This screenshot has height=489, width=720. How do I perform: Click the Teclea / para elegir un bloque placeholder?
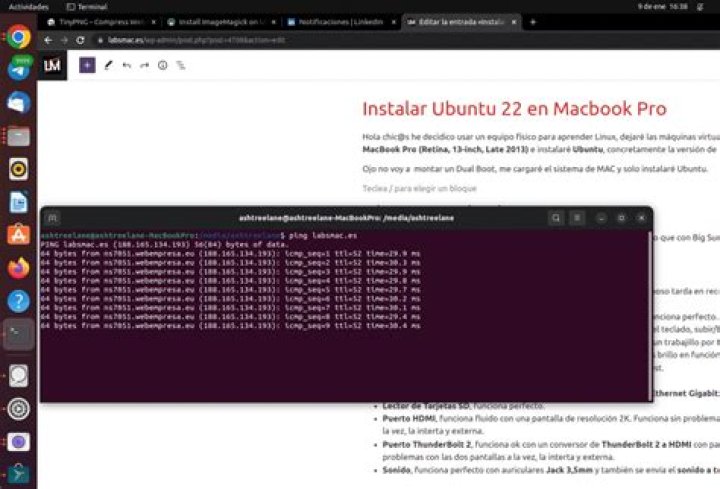pyautogui.click(x=419, y=188)
